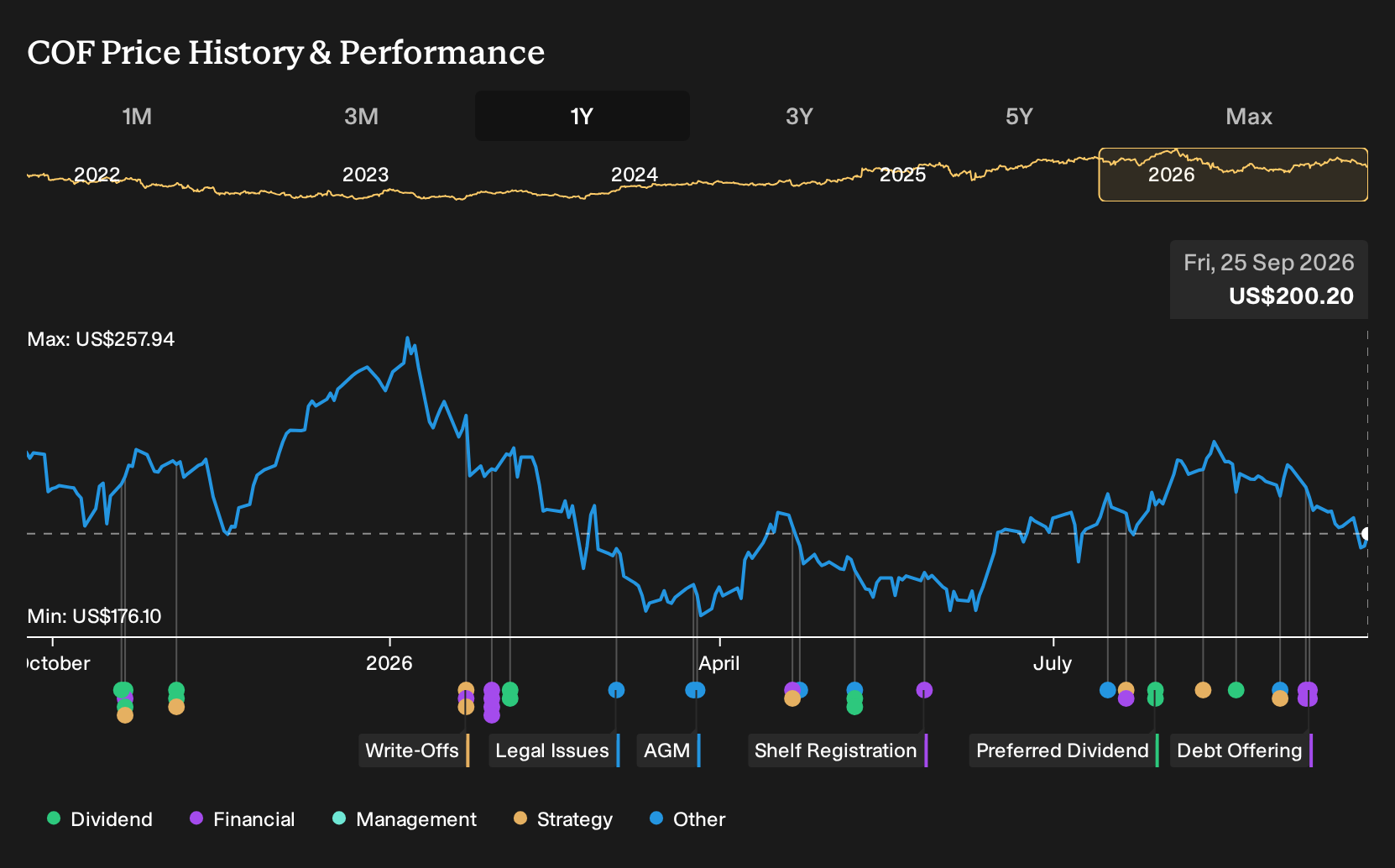This screenshot has width=1395, height=868.
Task: Click purple dot beneath orange dot after July
Action: [1126, 698]
